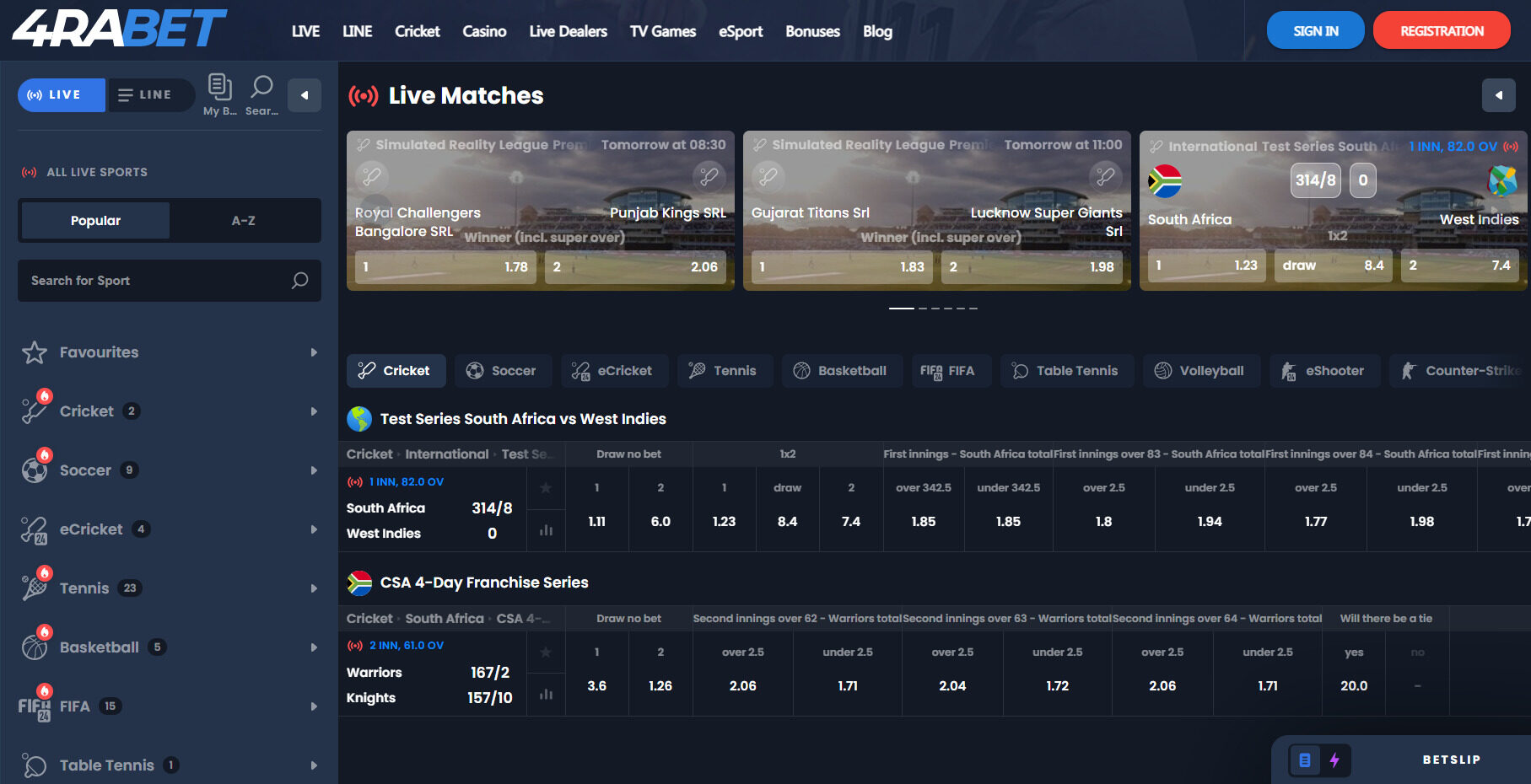
Task: Open CSA 4-Day Franchise Series league
Action: [x=484, y=583]
